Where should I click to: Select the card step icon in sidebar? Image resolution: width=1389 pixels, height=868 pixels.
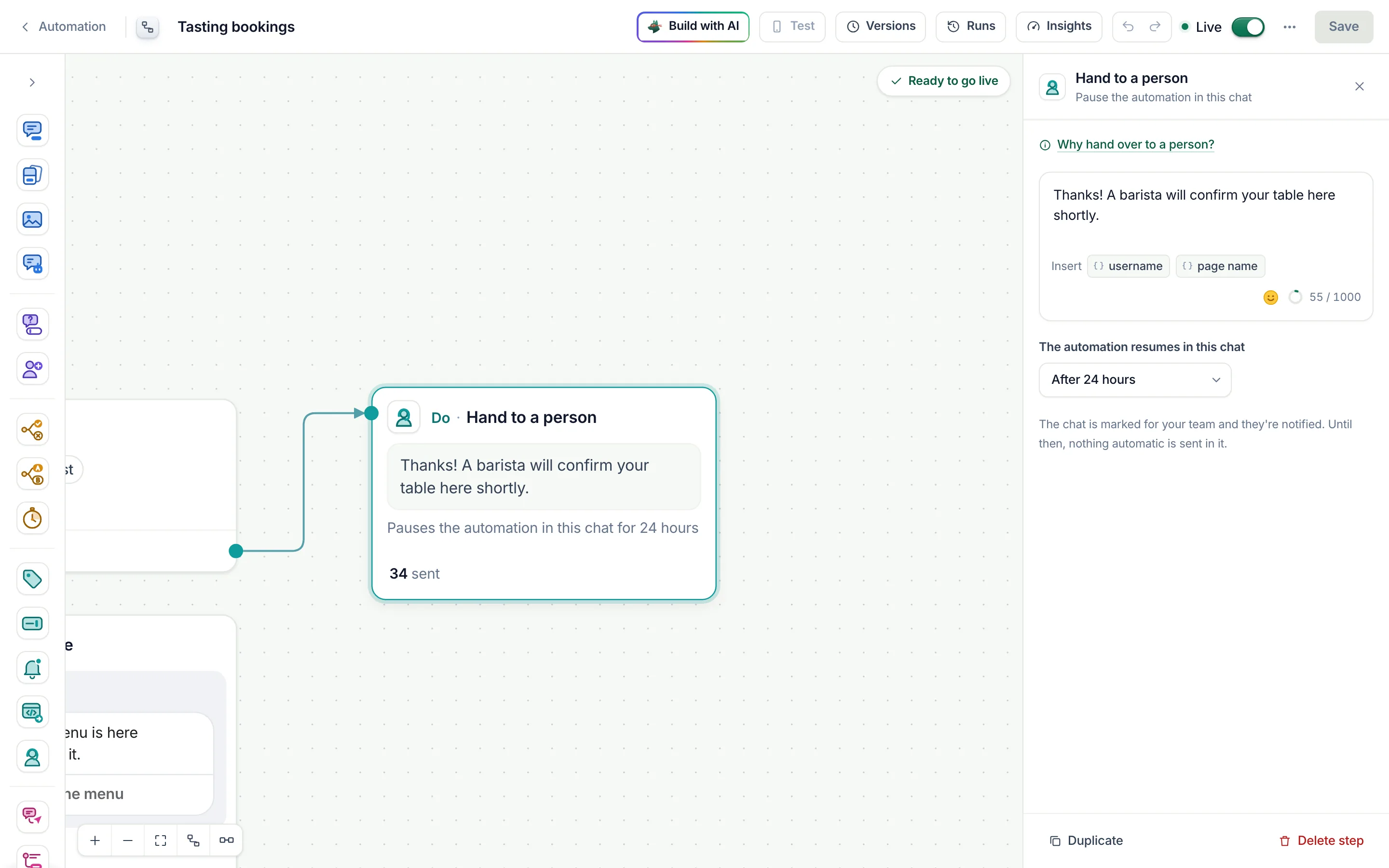click(x=32, y=175)
